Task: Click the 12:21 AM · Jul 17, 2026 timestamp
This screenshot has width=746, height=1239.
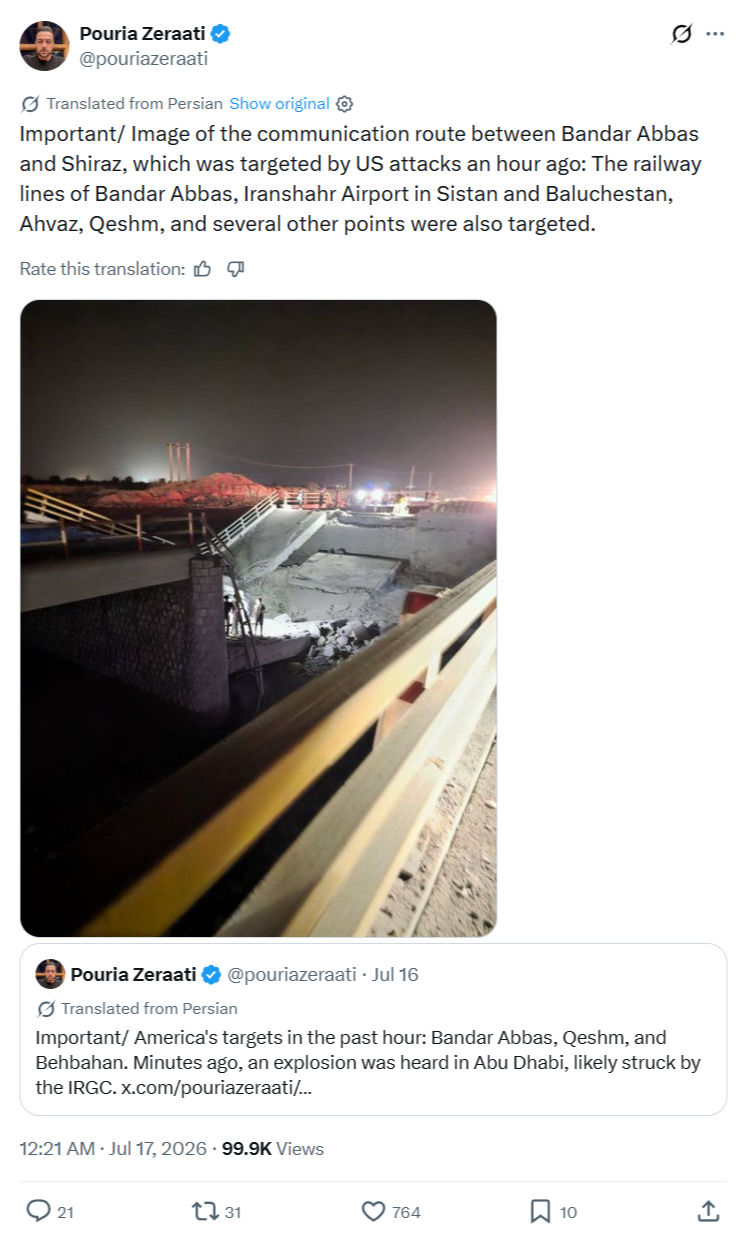Action: pos(113,1149)
